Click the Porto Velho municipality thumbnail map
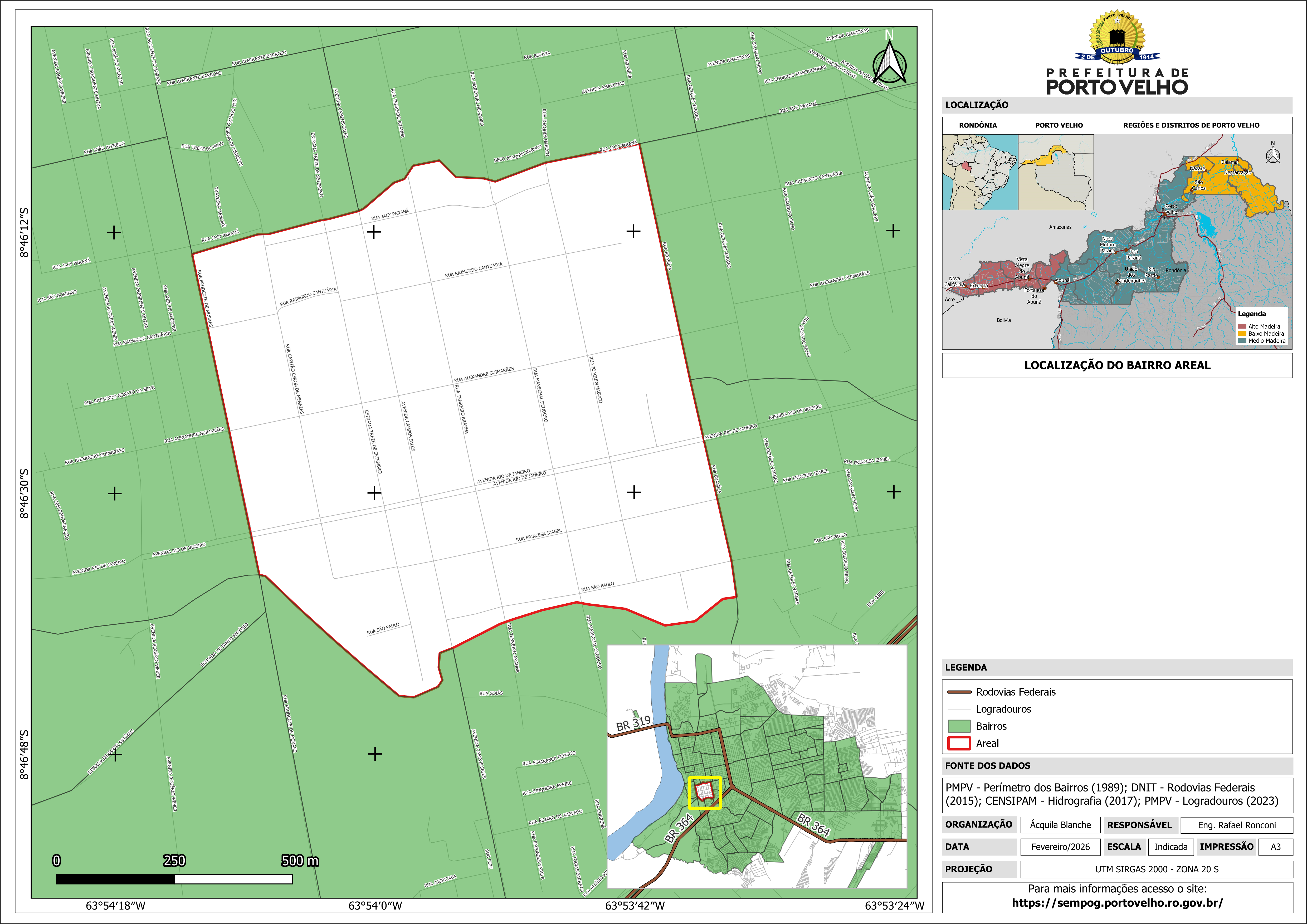This screenshot has height=924, width=1307. 1055,172
